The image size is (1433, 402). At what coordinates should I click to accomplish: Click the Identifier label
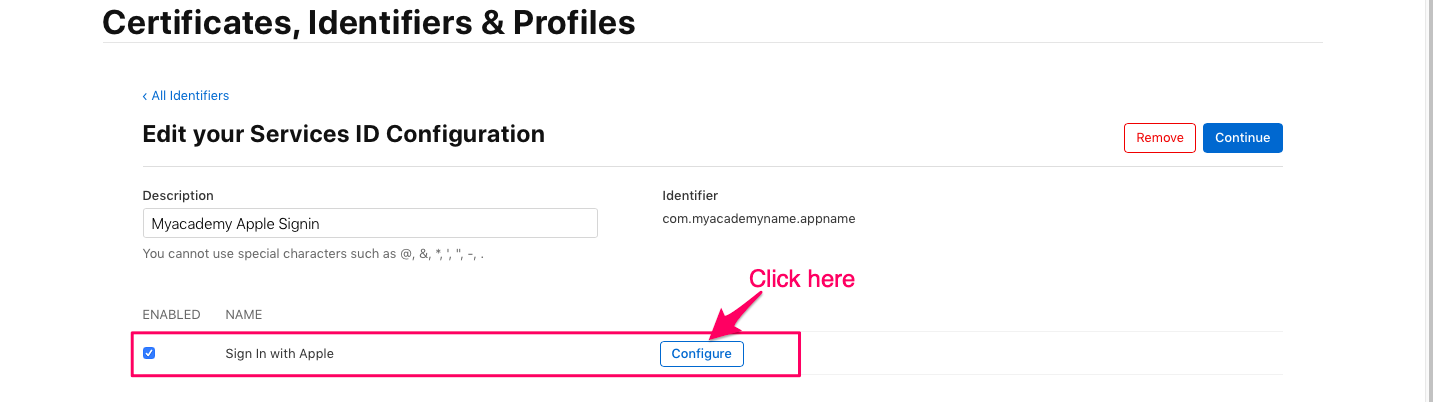pos(690,195)
